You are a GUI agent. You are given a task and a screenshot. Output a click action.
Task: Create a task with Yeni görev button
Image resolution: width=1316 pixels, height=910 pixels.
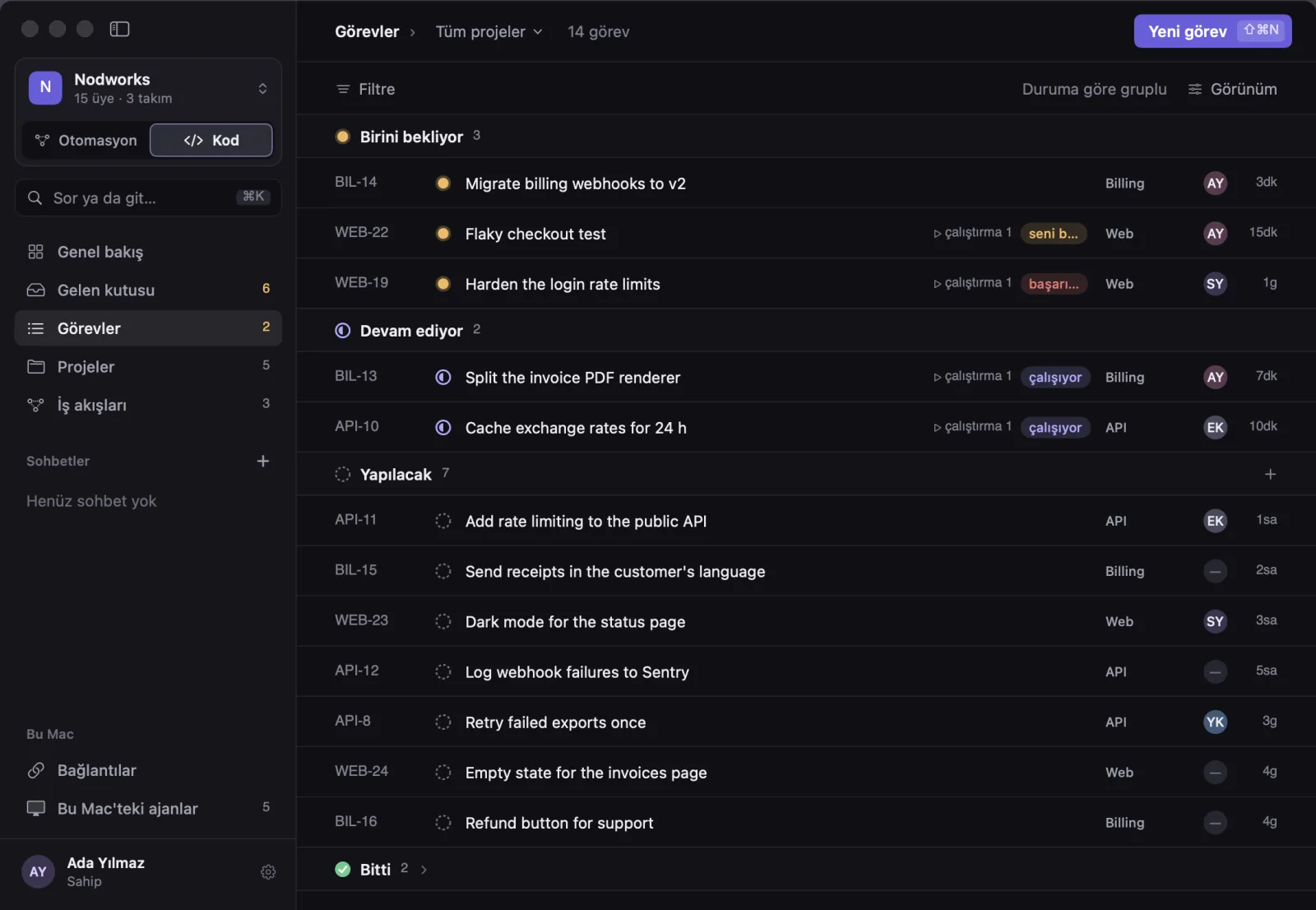click(x=1212, y=31)
